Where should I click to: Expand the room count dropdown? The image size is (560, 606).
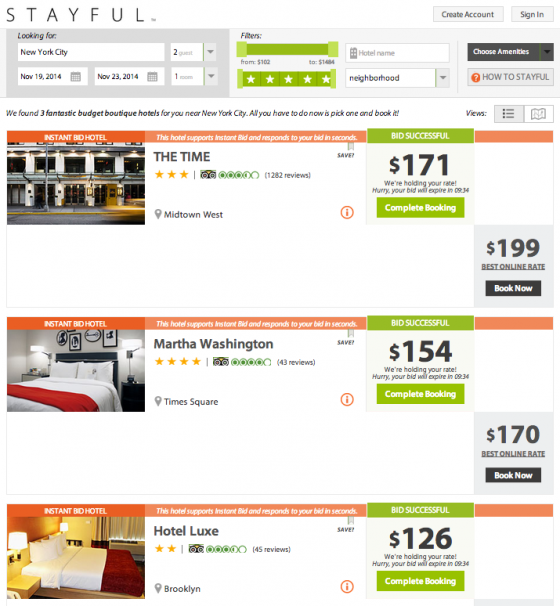pos(210,76)
